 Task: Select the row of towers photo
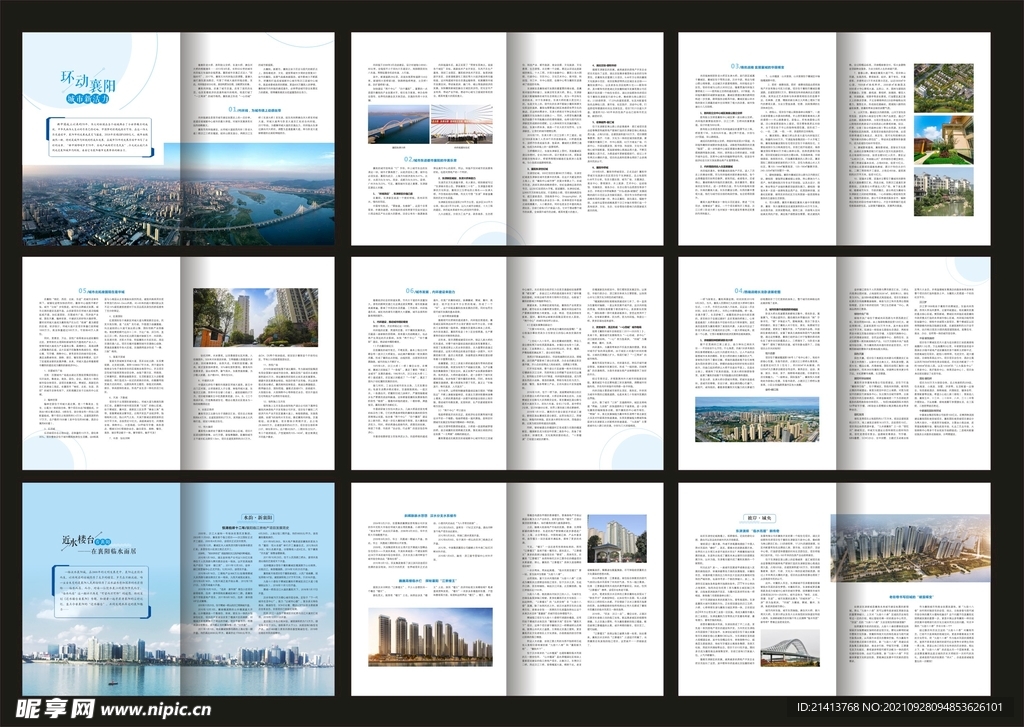(430, 637)
